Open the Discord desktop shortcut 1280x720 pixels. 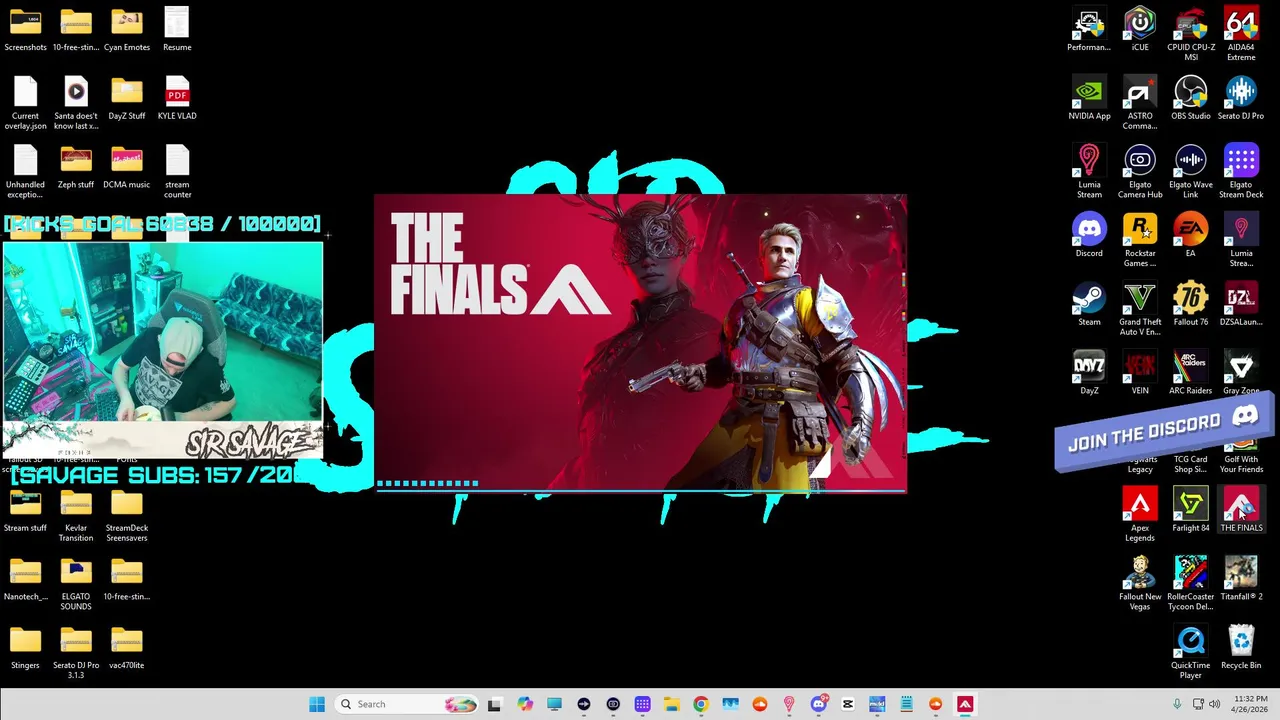(1089, 236)
